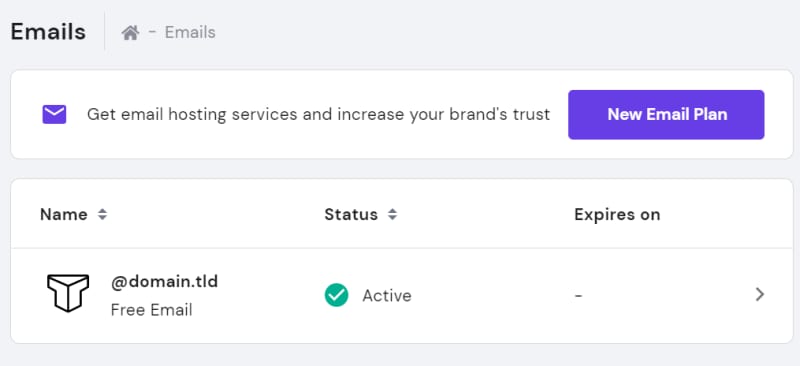This screenshot has width=800, height=366.
Task: Click the Emails page title
Action: [48, 32]
